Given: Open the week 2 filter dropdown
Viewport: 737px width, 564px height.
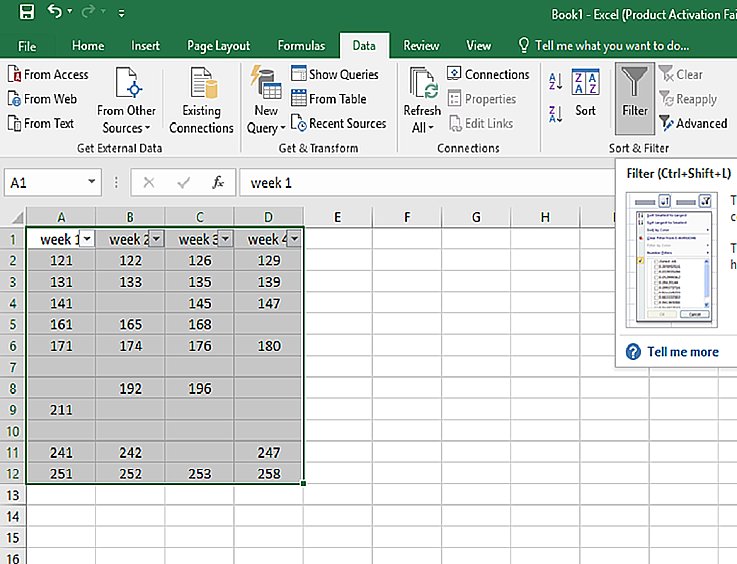Looking at the screenshot, I should tap(156, 239).
